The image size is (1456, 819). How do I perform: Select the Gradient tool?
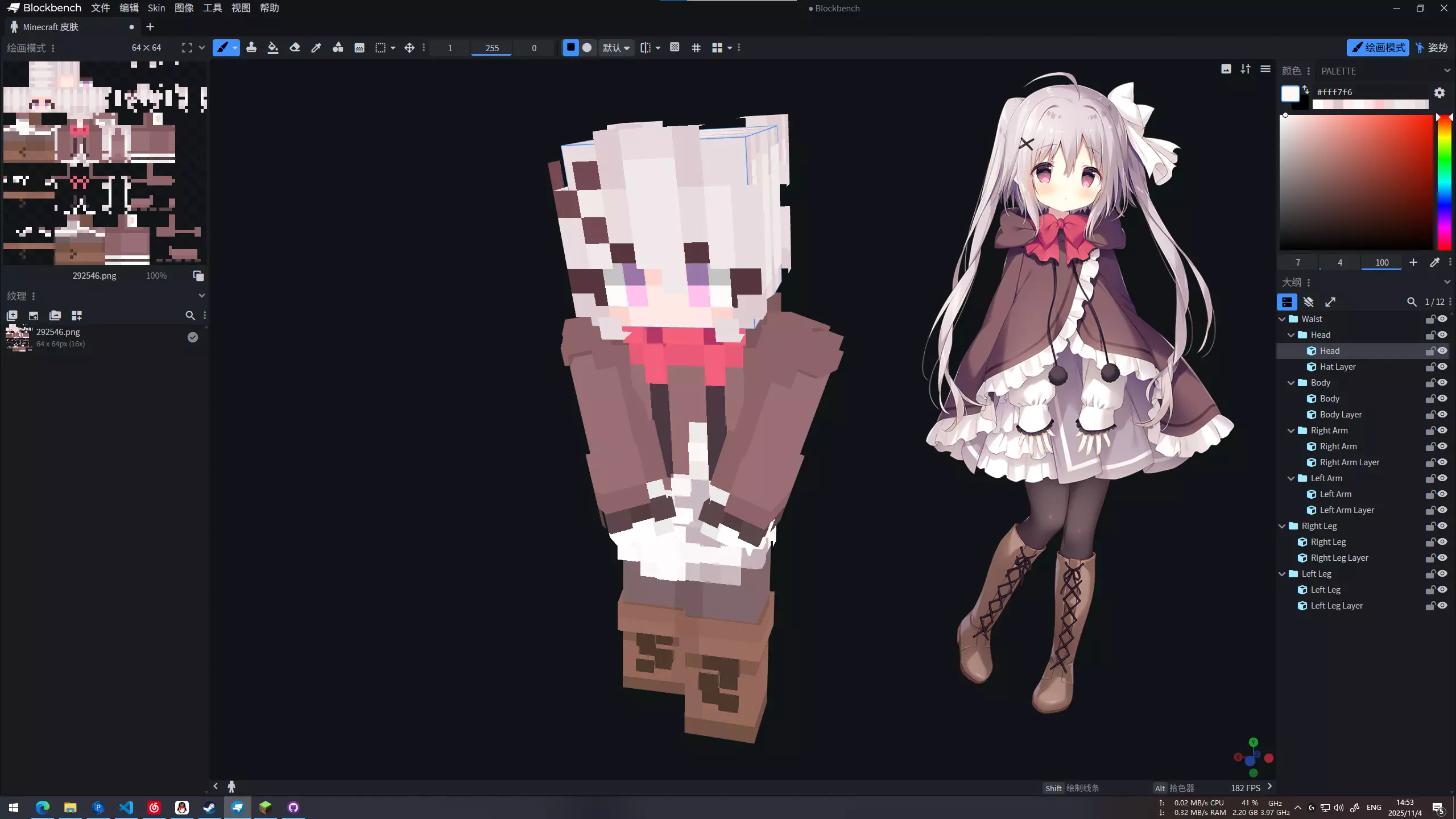[359, 48]
